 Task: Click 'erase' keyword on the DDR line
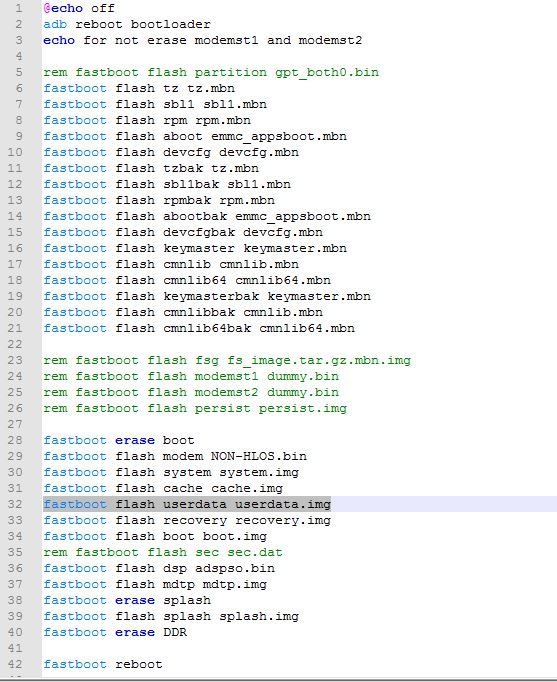point(135,632)
